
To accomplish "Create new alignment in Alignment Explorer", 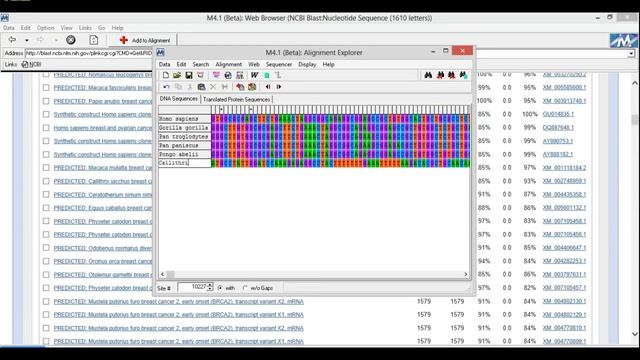I will [x=165, y=75].
